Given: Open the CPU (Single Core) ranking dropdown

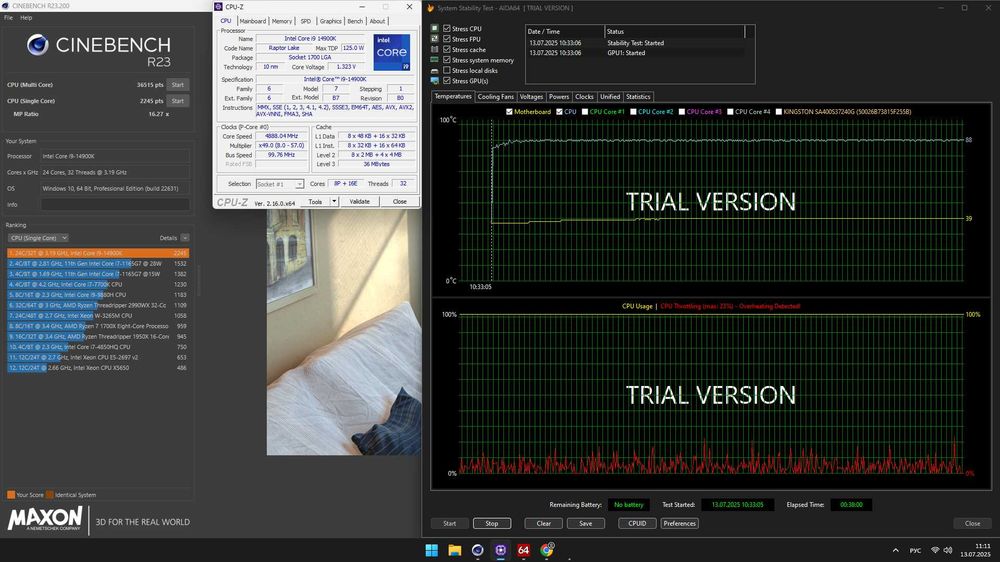Looking at the screenshot, I should (x=38, y=238).
